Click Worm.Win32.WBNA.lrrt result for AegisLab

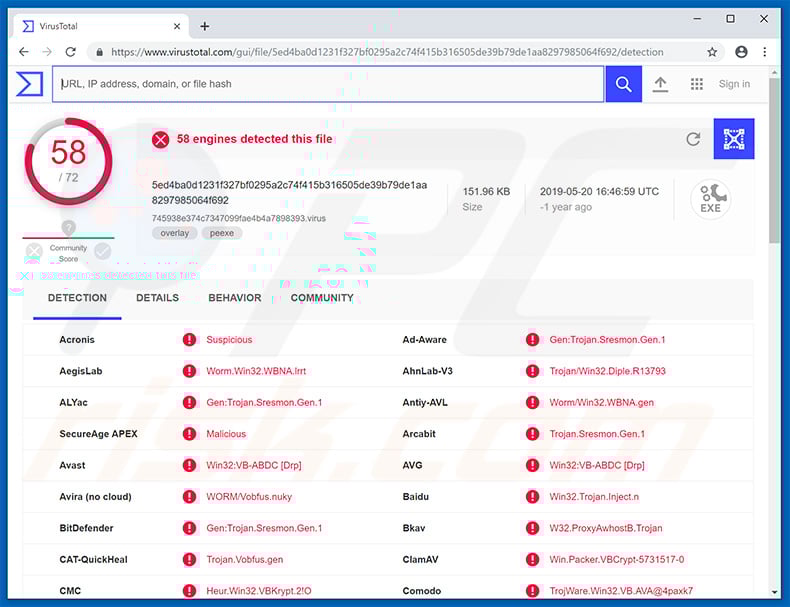coord(256,371)
